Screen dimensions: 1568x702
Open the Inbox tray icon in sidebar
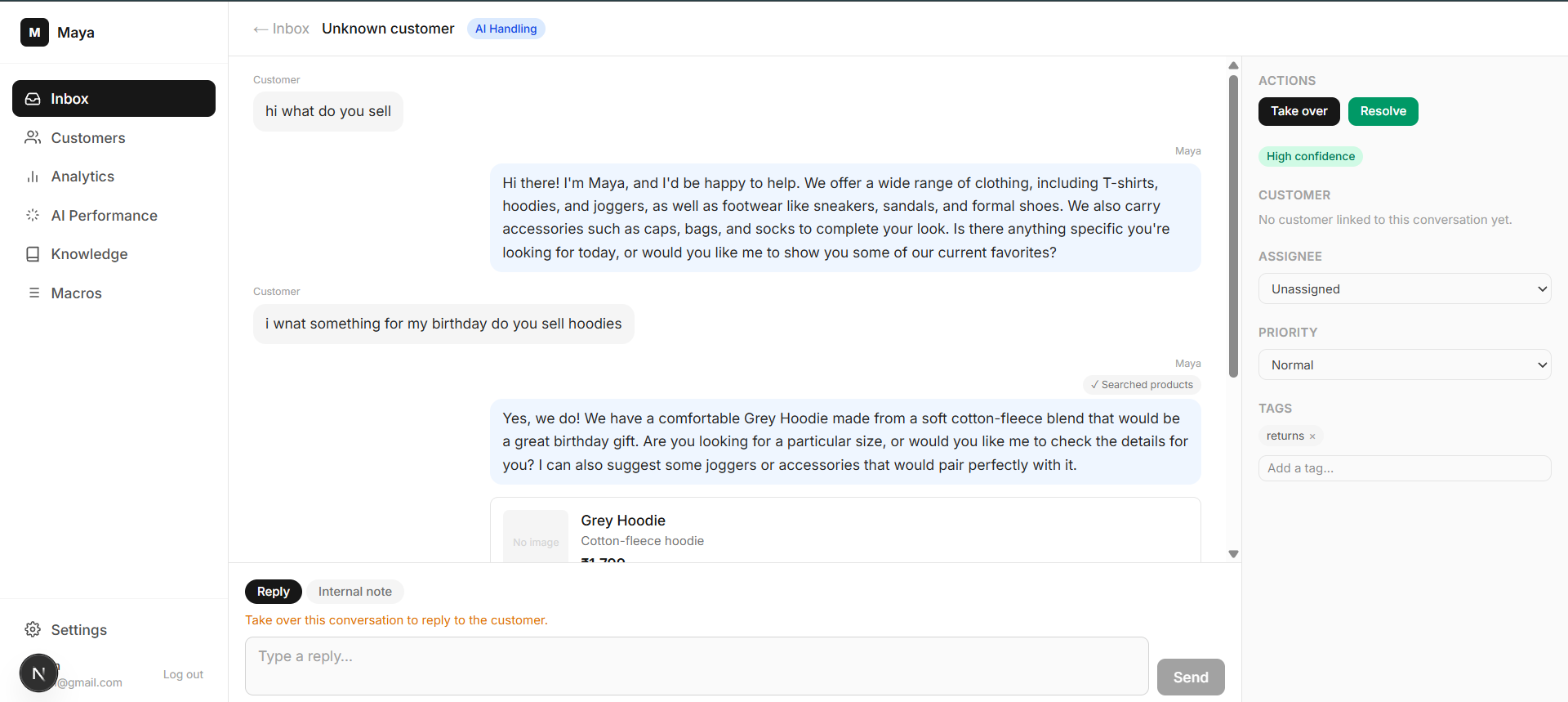point(33,99)
